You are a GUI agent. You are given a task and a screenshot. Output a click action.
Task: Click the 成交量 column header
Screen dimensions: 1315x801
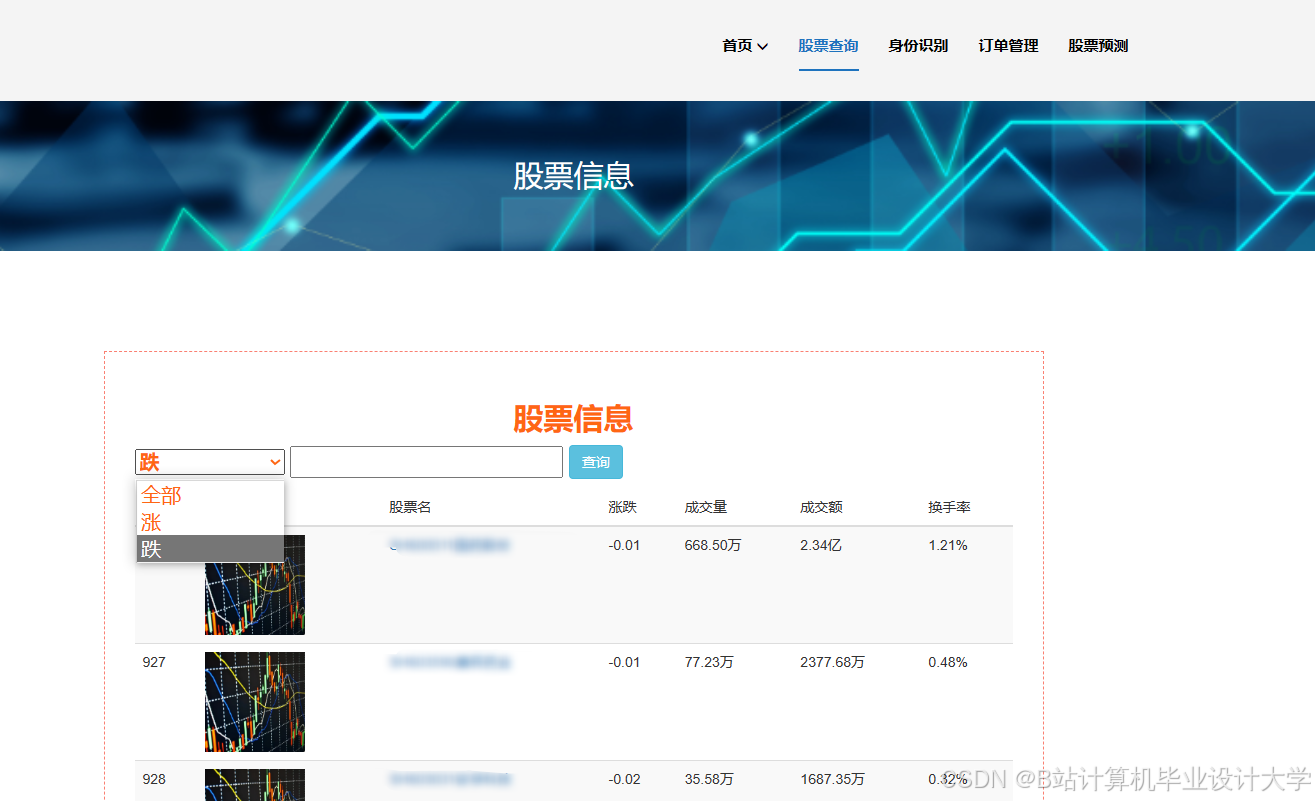[x=706, y=507]
